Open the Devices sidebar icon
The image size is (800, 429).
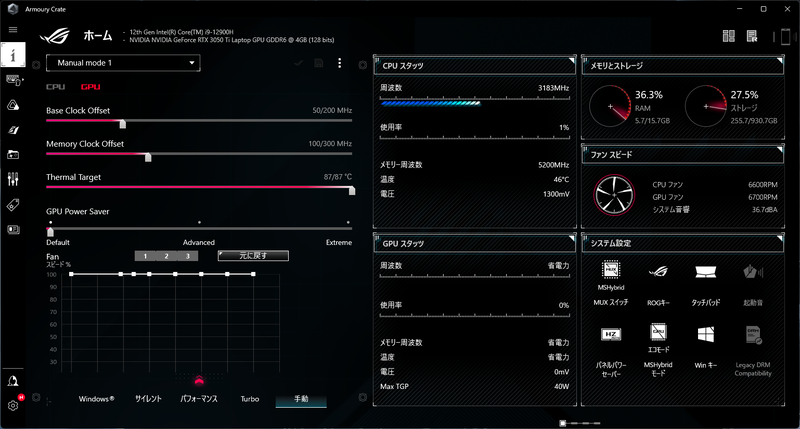click(x=14, y=80)
